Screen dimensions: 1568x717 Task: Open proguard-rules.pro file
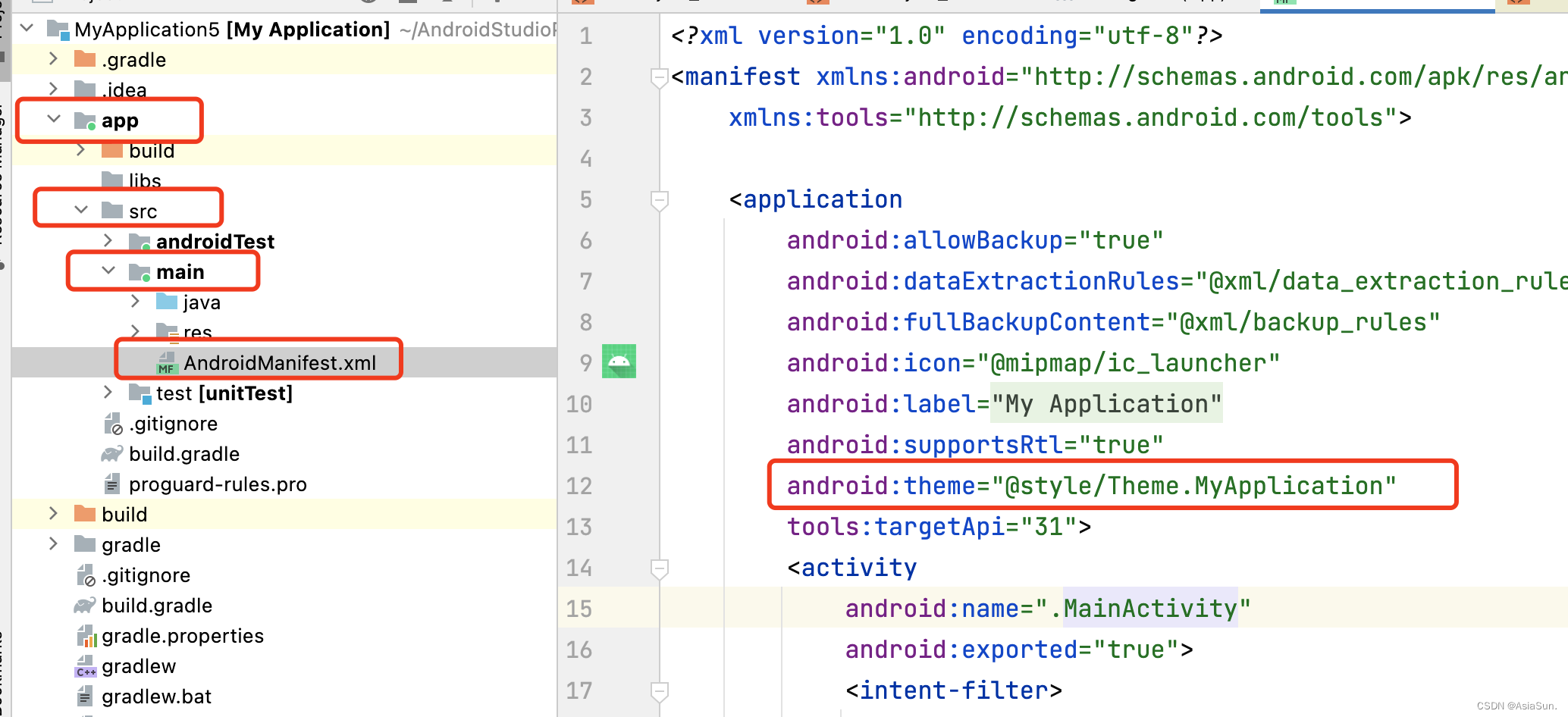pos(218,484)
